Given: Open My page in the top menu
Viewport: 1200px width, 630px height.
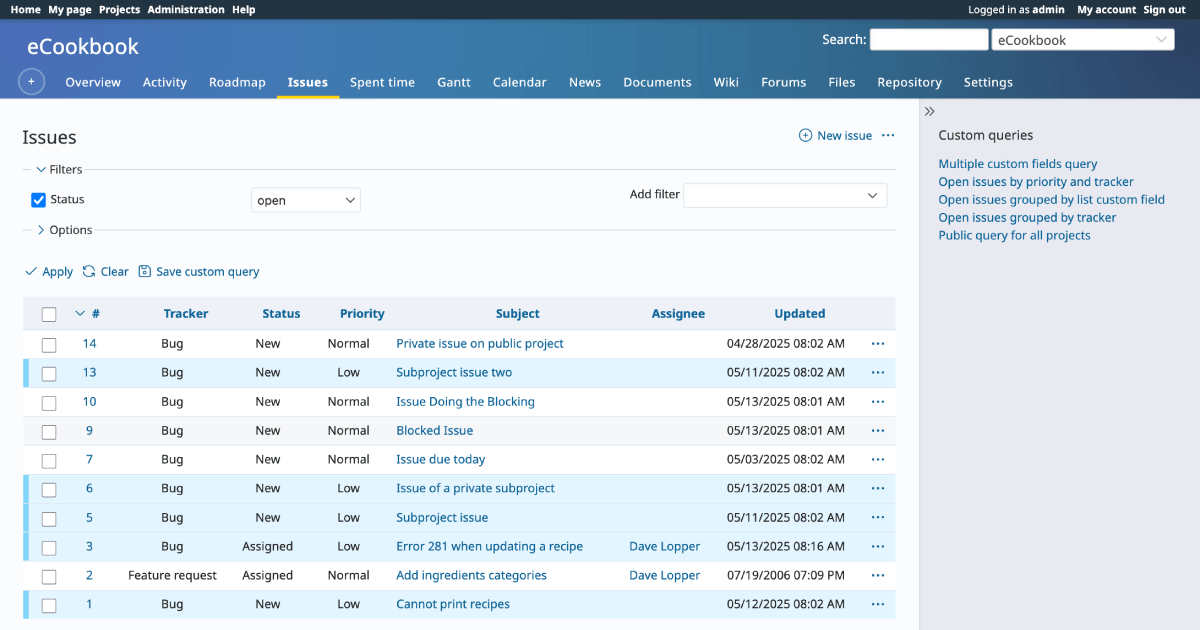Looking at the screenshot, I should click(70, 9).
